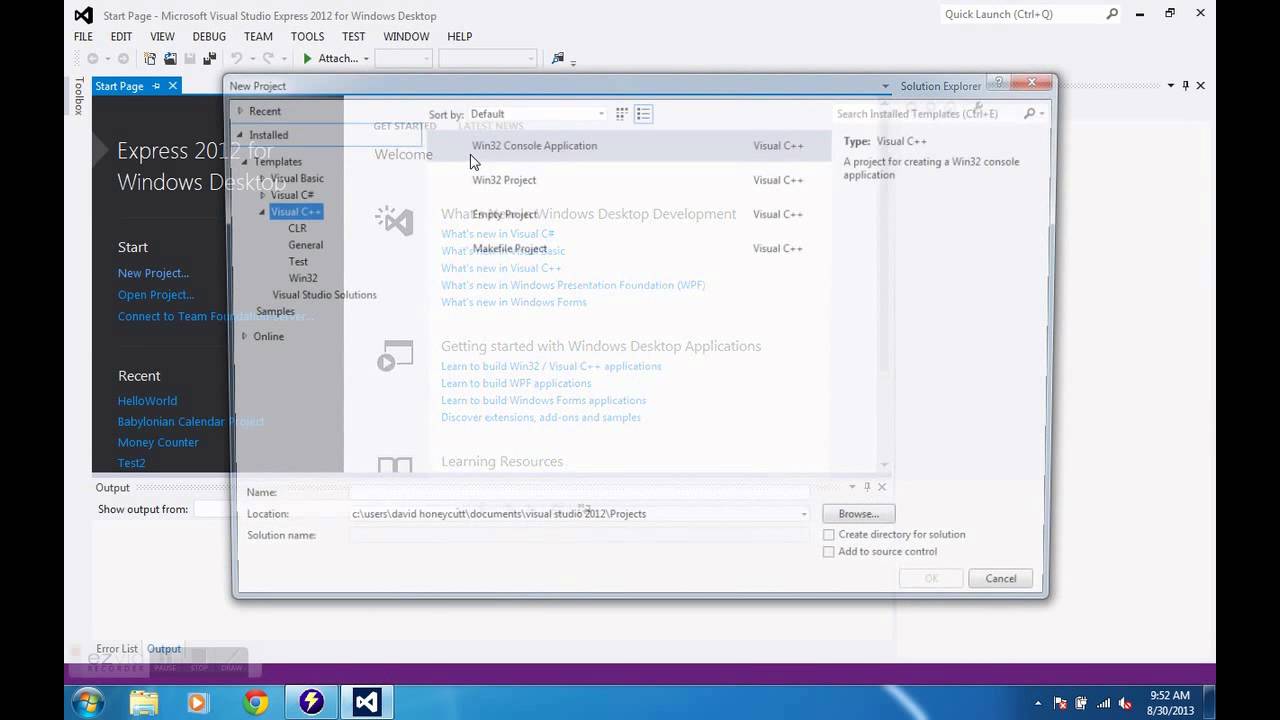
Task: Close the Start Page tab
Action: point(172,86)
